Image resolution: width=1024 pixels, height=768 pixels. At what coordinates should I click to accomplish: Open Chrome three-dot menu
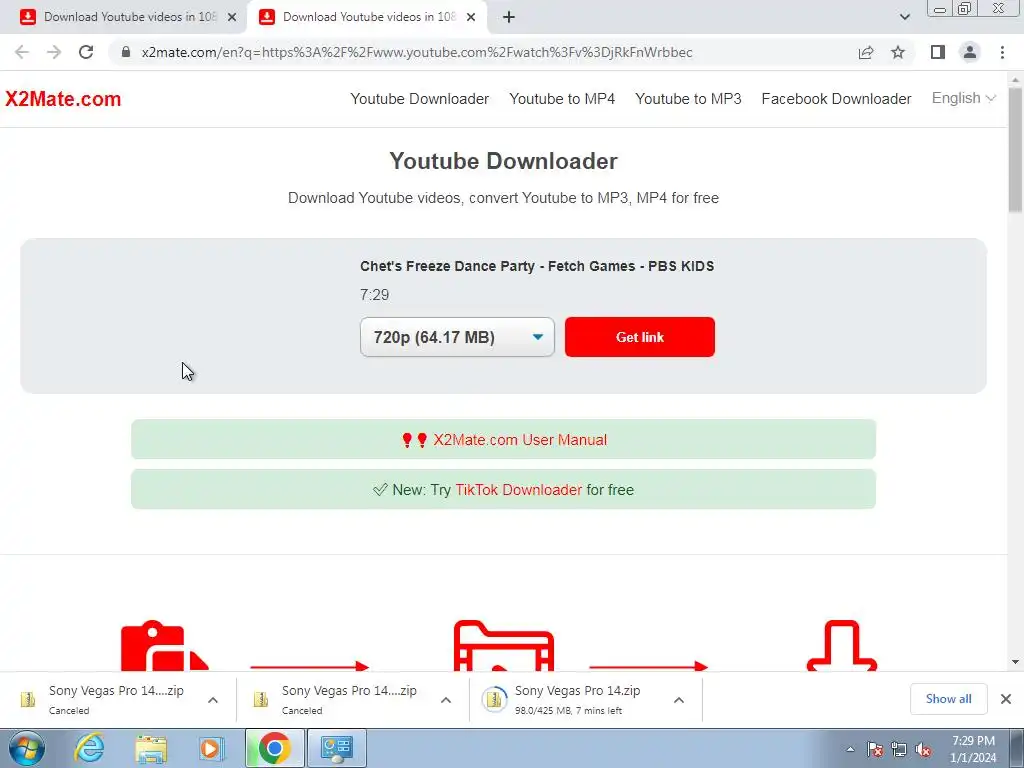click(1002, 52)
